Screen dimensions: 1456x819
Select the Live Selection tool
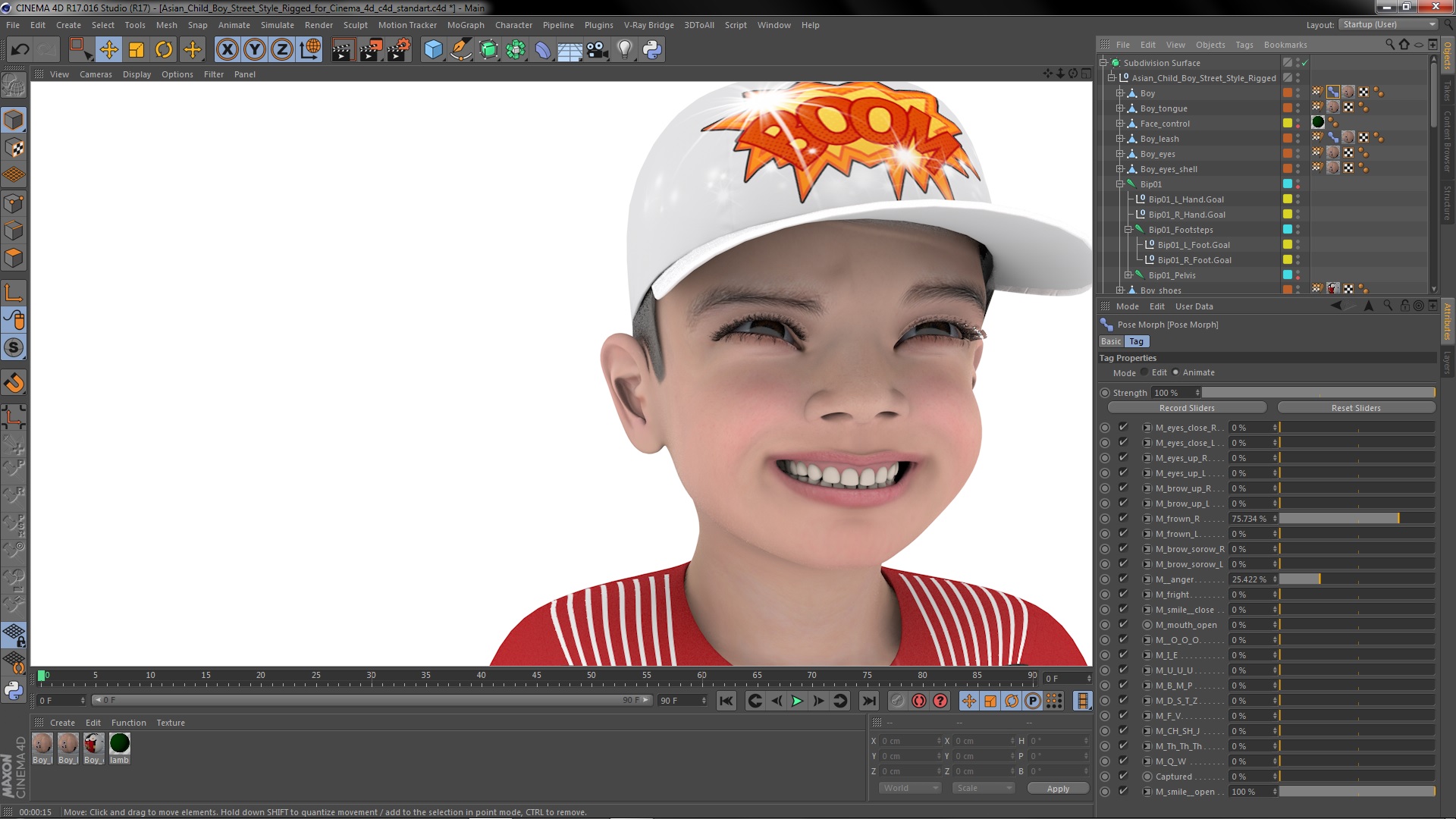(80, 50)
